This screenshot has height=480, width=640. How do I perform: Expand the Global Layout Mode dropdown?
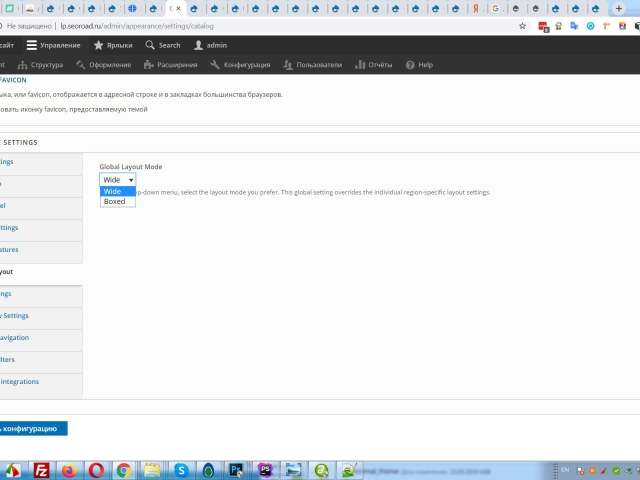coord(117,180)
